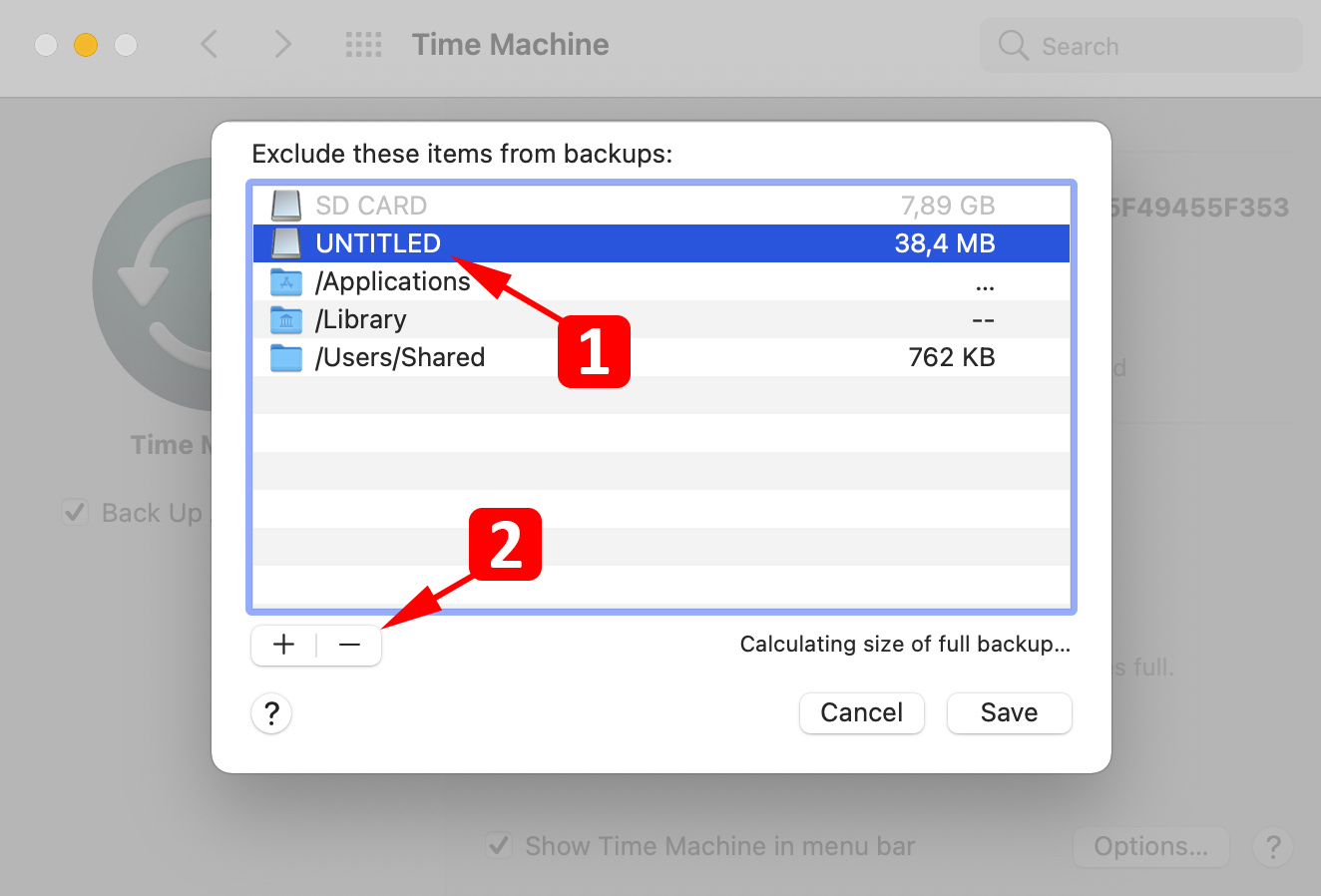Click the 38,4 MB size value

pos(945,243)
